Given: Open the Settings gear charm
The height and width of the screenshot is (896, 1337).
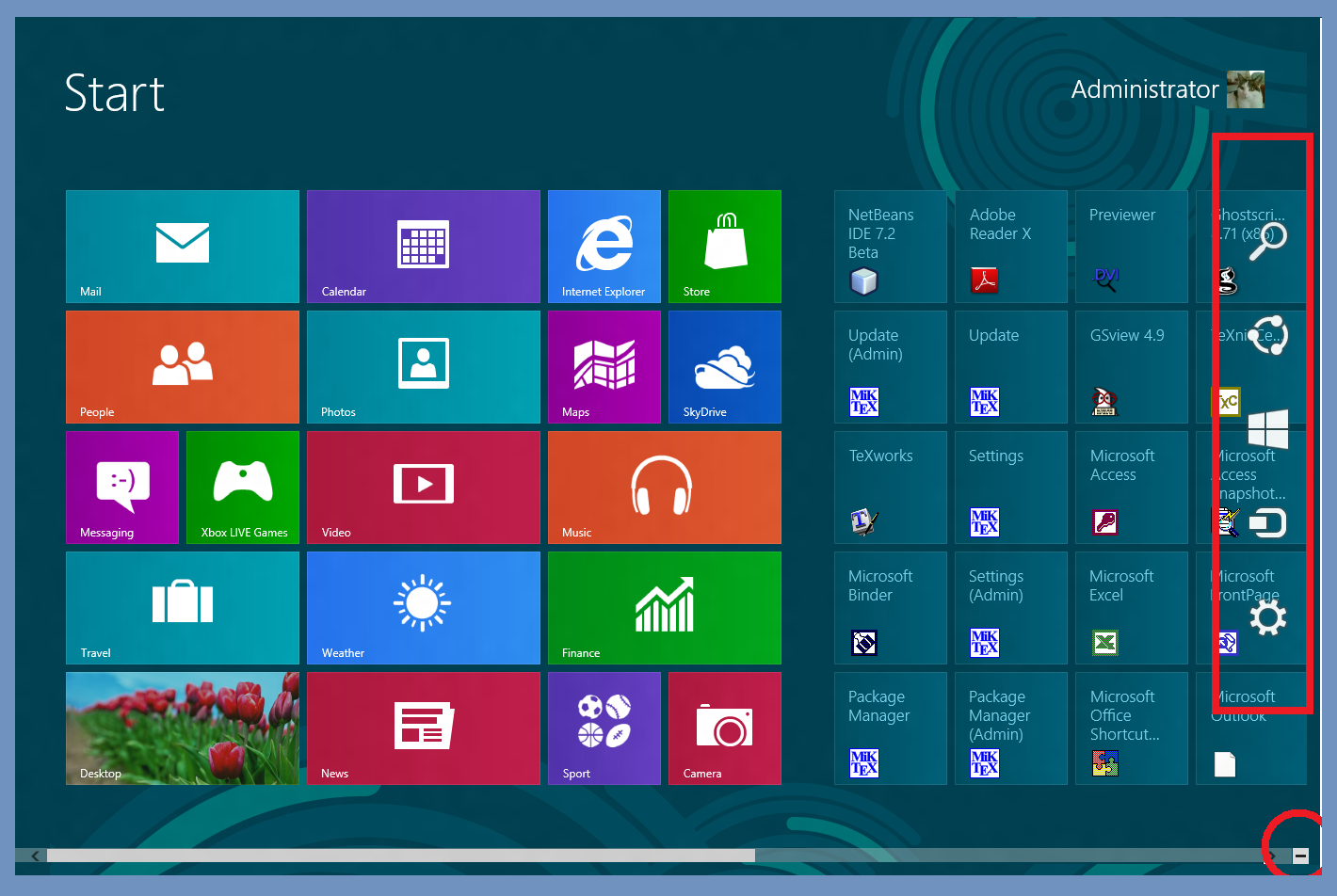Looking at the screenshot, I should coord(1268,618).
